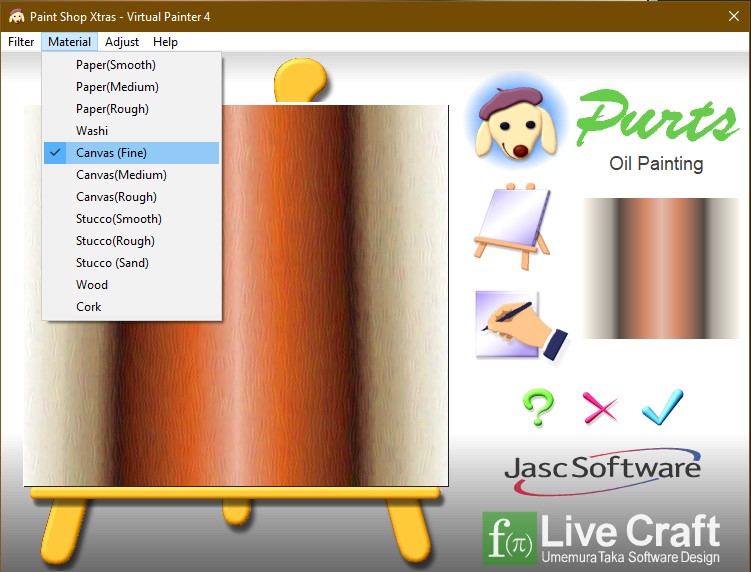Click the small original image thumbnail
The image size is (751, 572).
click(661, 268)
